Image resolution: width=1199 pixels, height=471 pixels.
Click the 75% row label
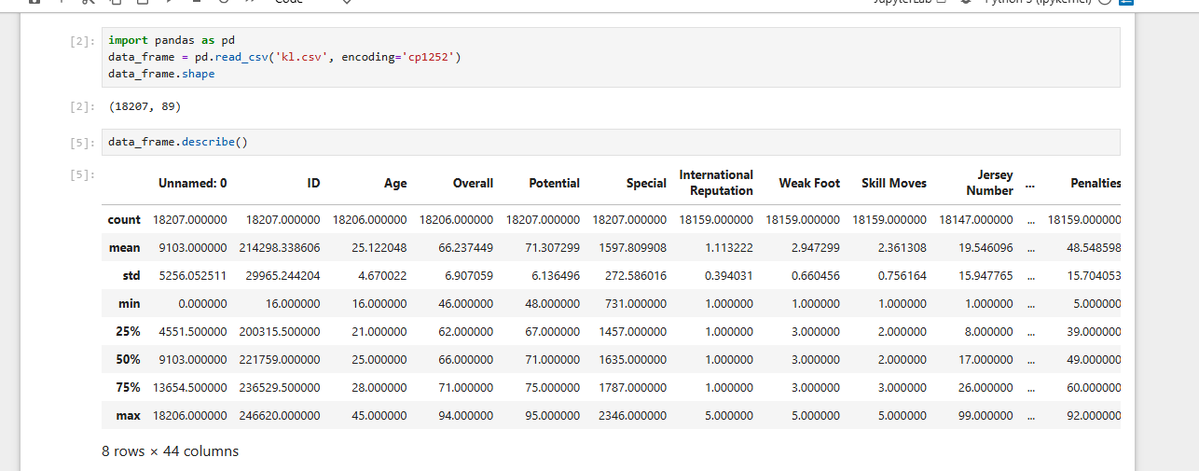(128, 388)
